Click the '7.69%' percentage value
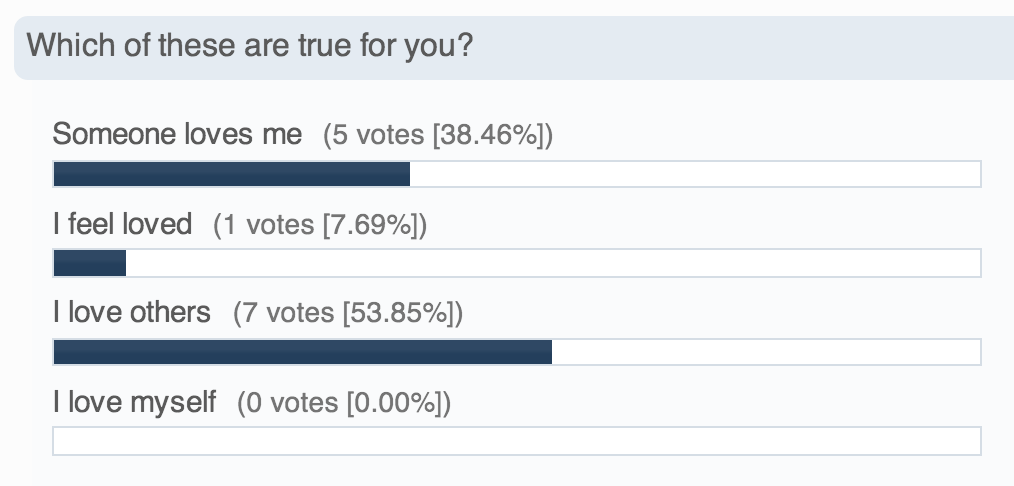This screenshot has width=1014, height=486. (x=371, y=225)
